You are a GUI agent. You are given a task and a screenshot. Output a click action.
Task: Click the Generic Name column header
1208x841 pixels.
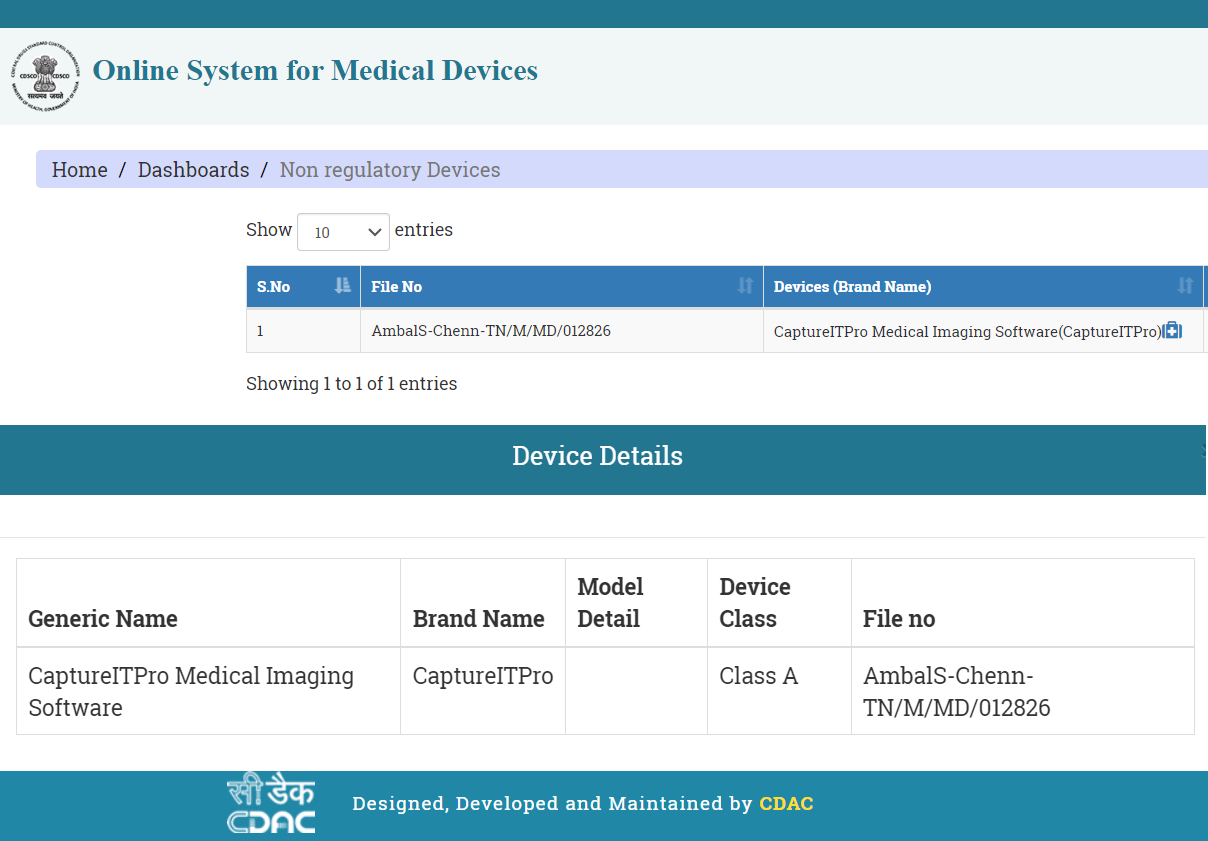(x=103, y=619)
